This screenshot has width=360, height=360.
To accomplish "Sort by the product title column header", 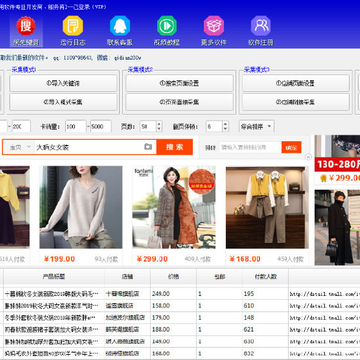I will [54, 276].
